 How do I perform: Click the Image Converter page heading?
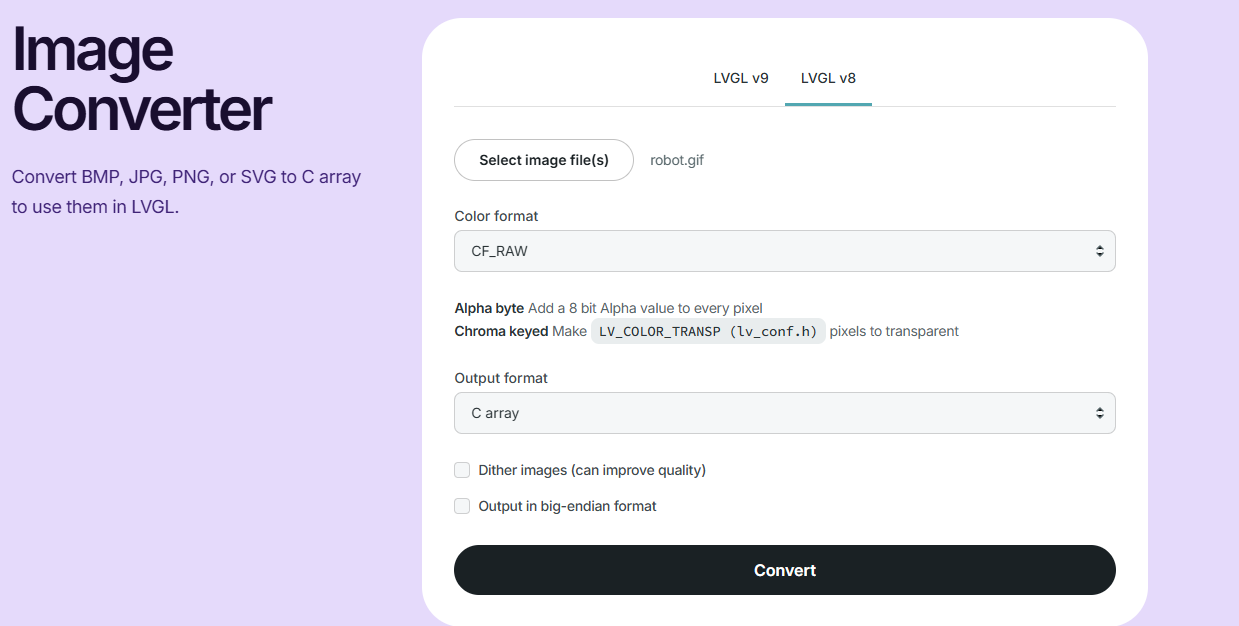point(141,79)
